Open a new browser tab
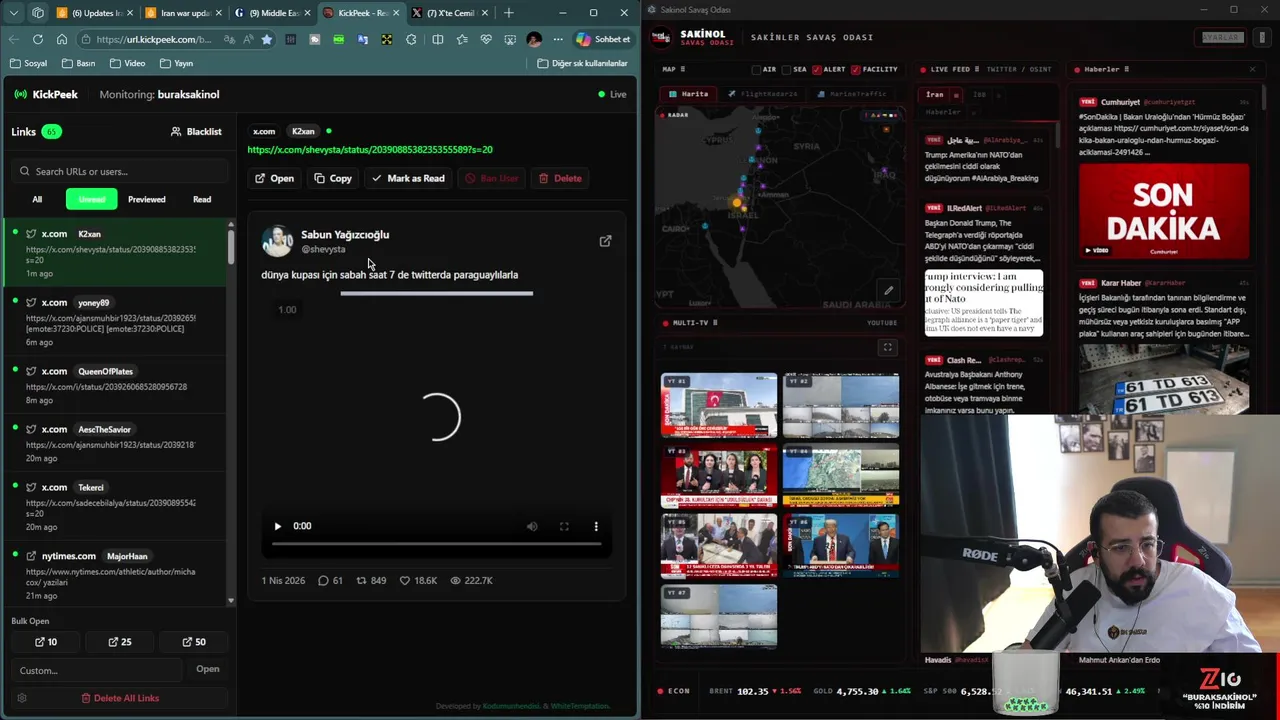Screen dimensions: 1280x720 tap(508, 13)
